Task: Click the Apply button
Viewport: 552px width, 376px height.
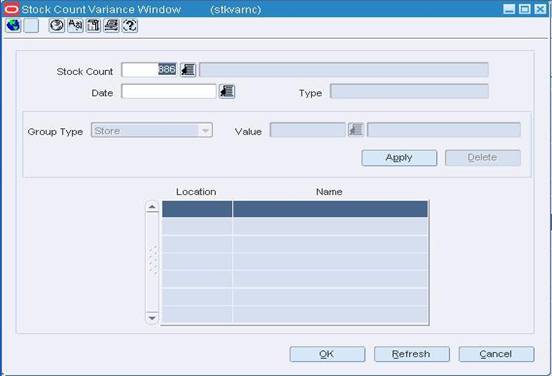Action: point(399,158)
